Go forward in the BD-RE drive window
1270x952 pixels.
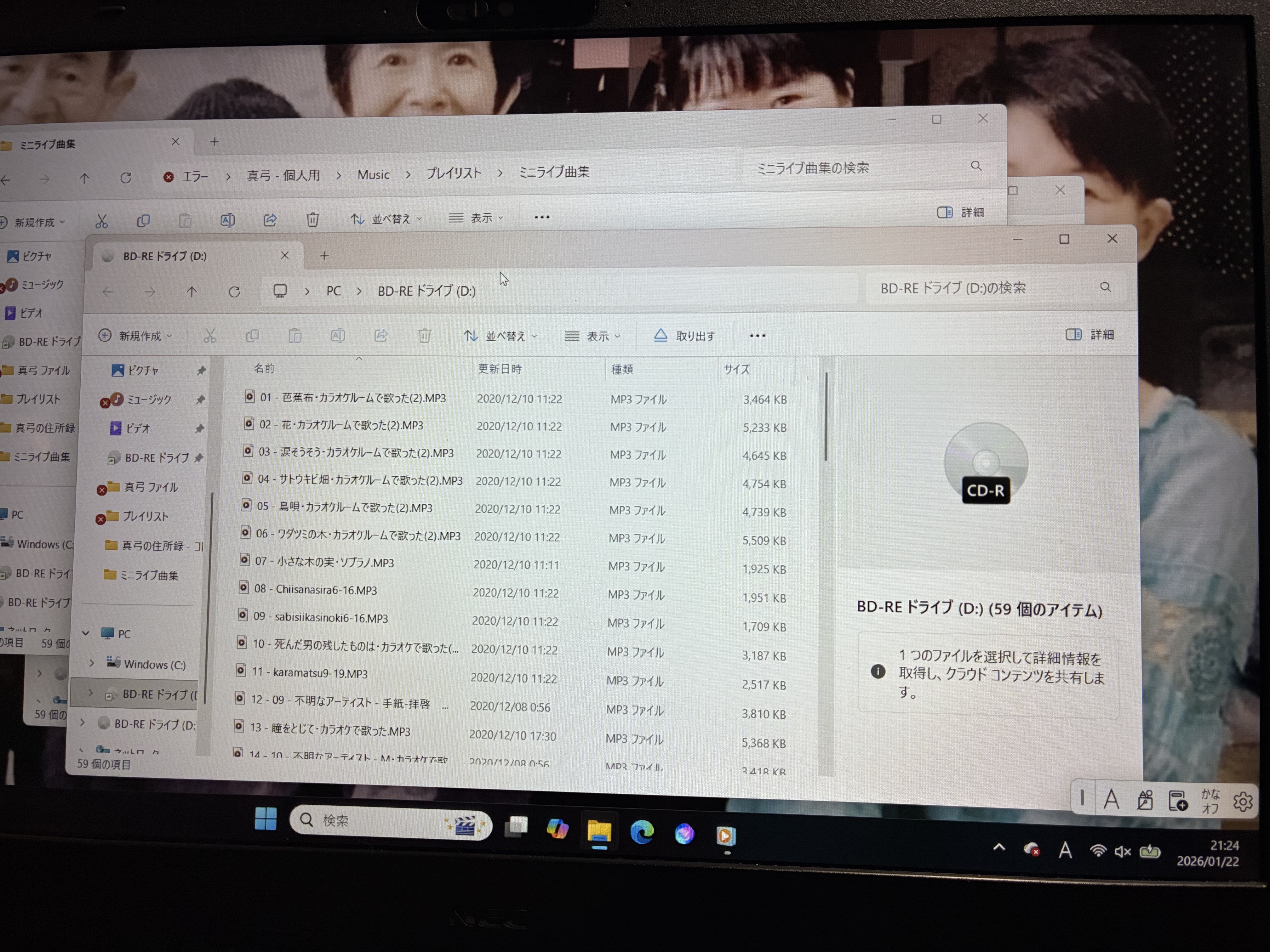click(x=150, y=292)
